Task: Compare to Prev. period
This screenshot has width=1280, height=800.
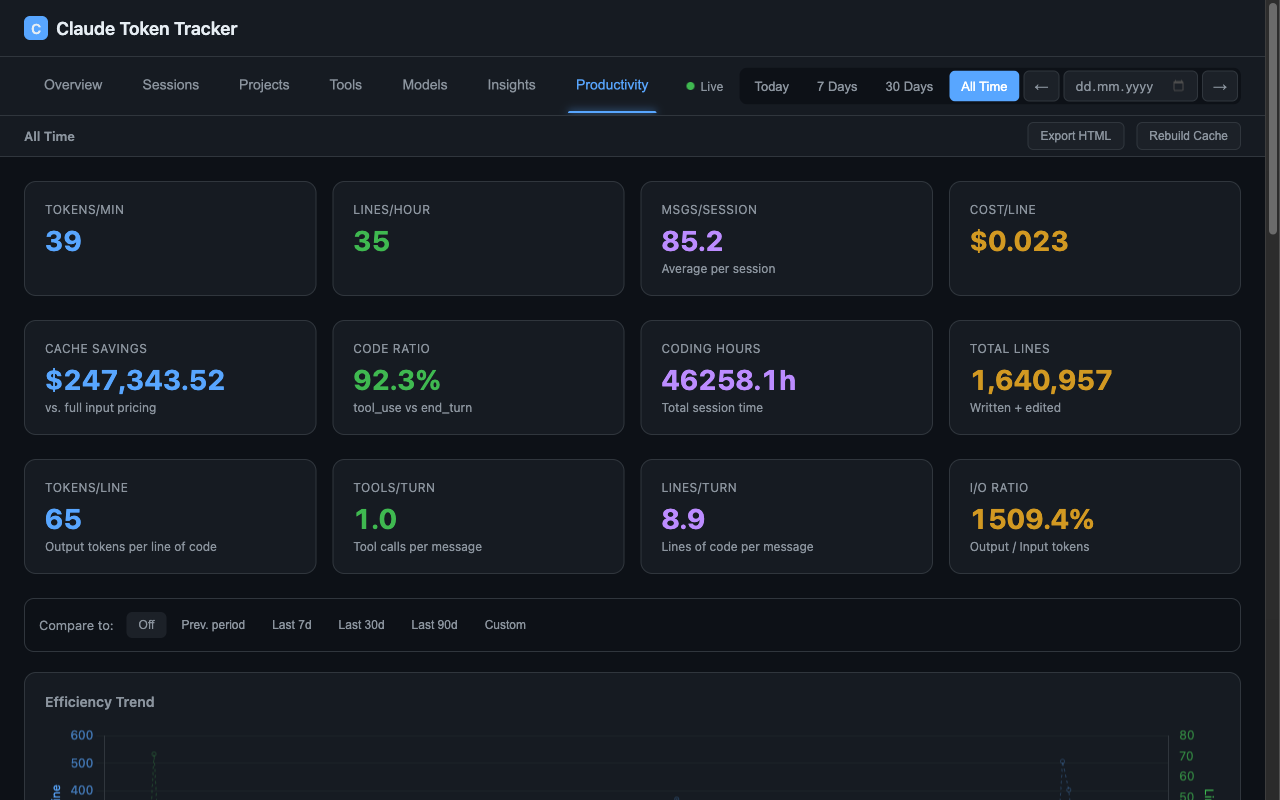Action: coord(213,625)
